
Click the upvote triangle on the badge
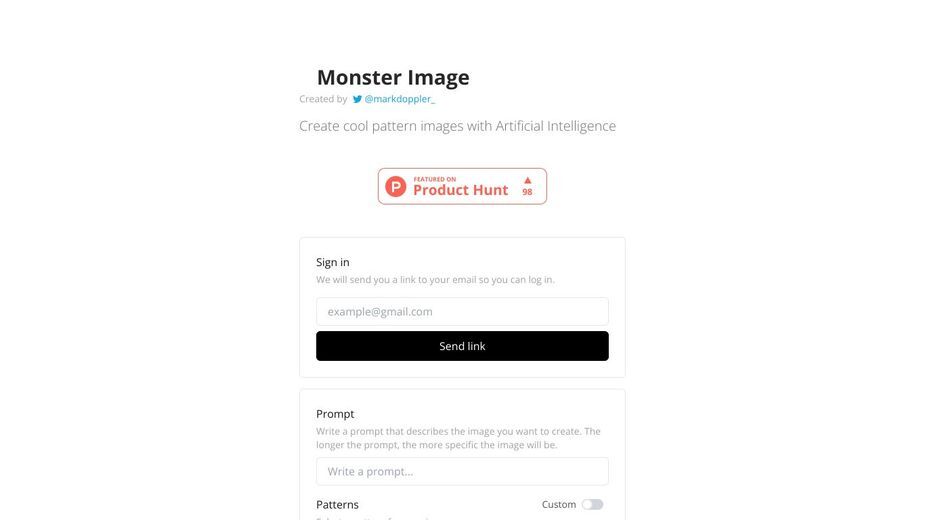pos(527,181)
